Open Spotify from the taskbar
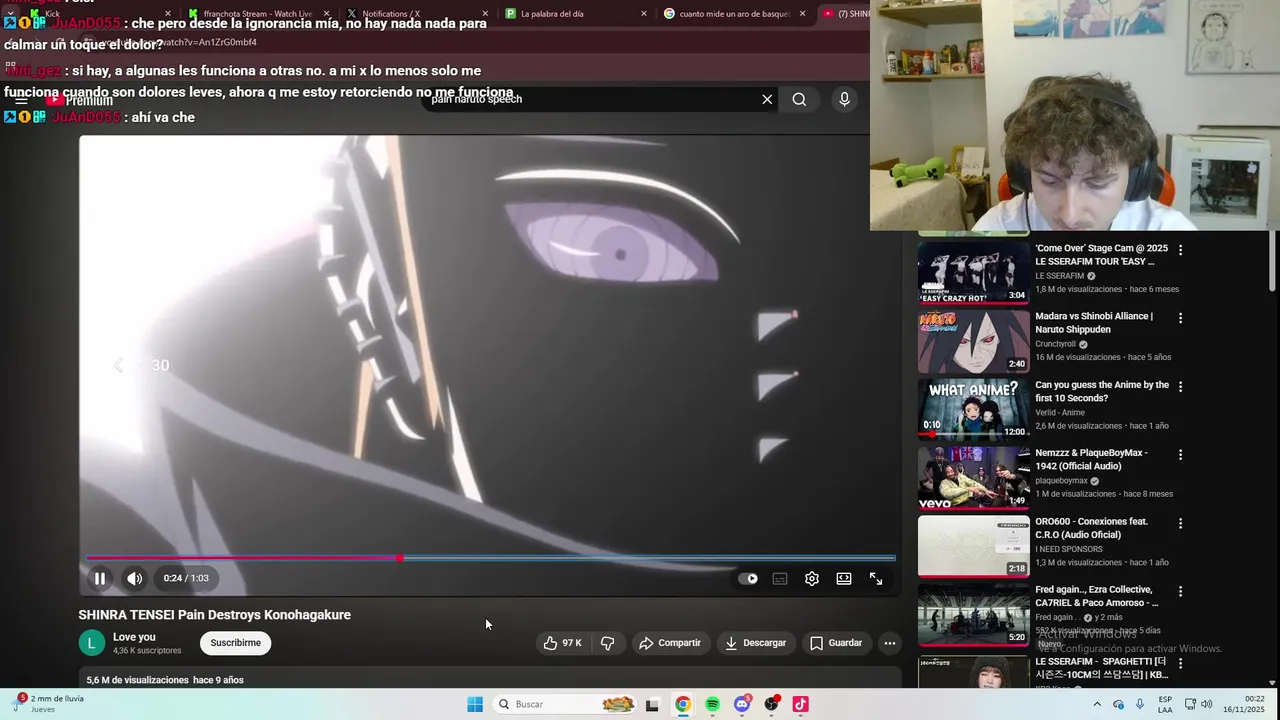 tap(712, 704)
